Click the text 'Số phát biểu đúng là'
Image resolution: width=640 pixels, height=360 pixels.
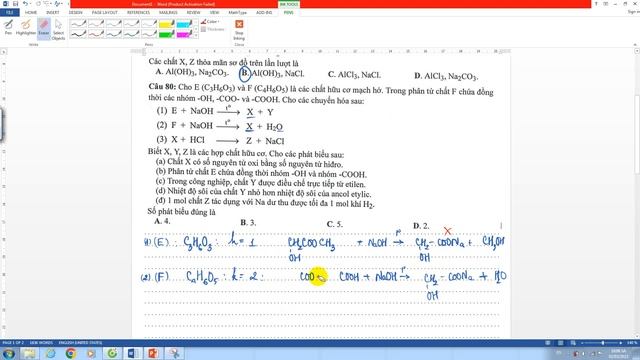coord(182,212)
